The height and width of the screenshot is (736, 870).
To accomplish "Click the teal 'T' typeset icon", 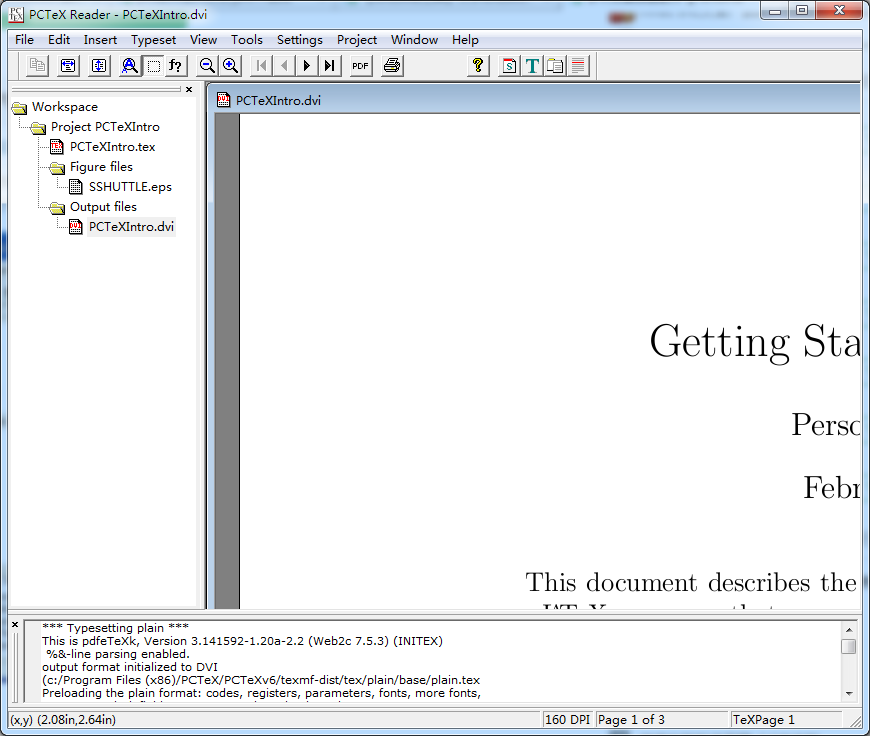I will click(x=532, y=65).
